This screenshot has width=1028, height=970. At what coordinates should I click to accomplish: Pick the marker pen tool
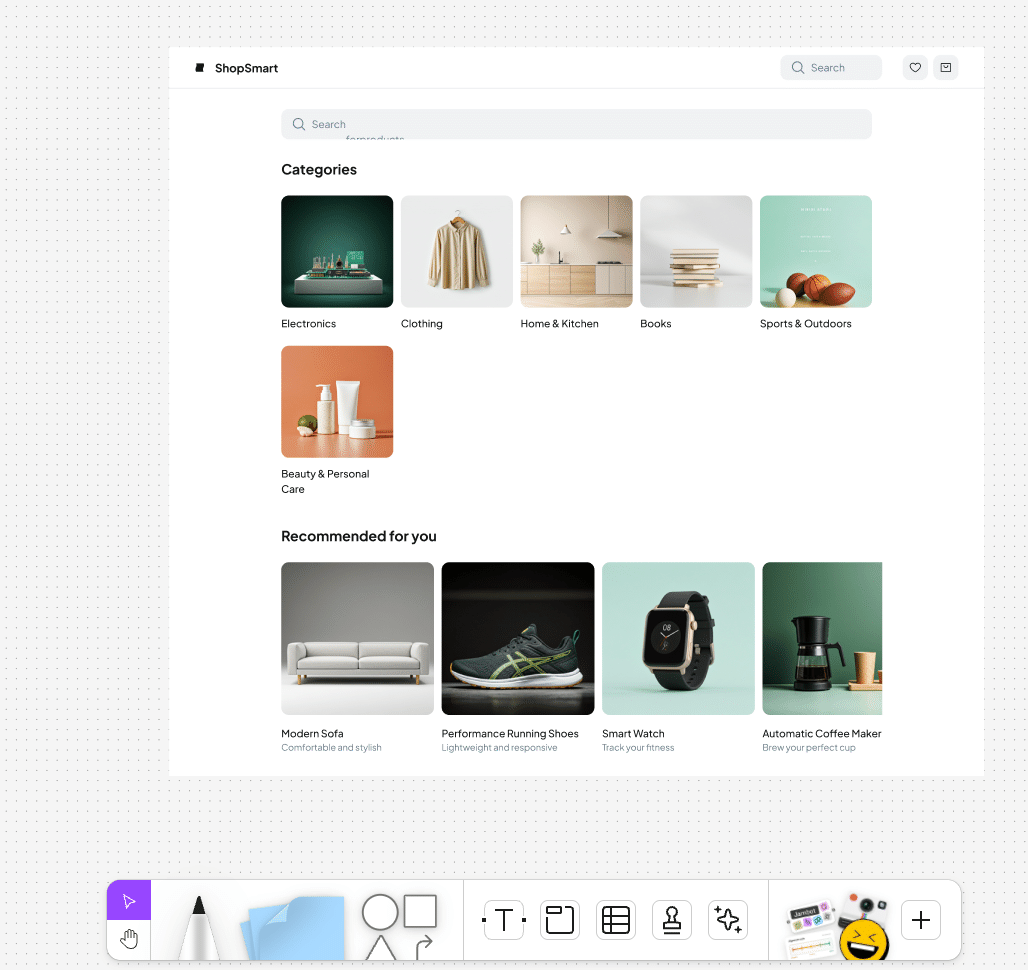tap(198, 927)
